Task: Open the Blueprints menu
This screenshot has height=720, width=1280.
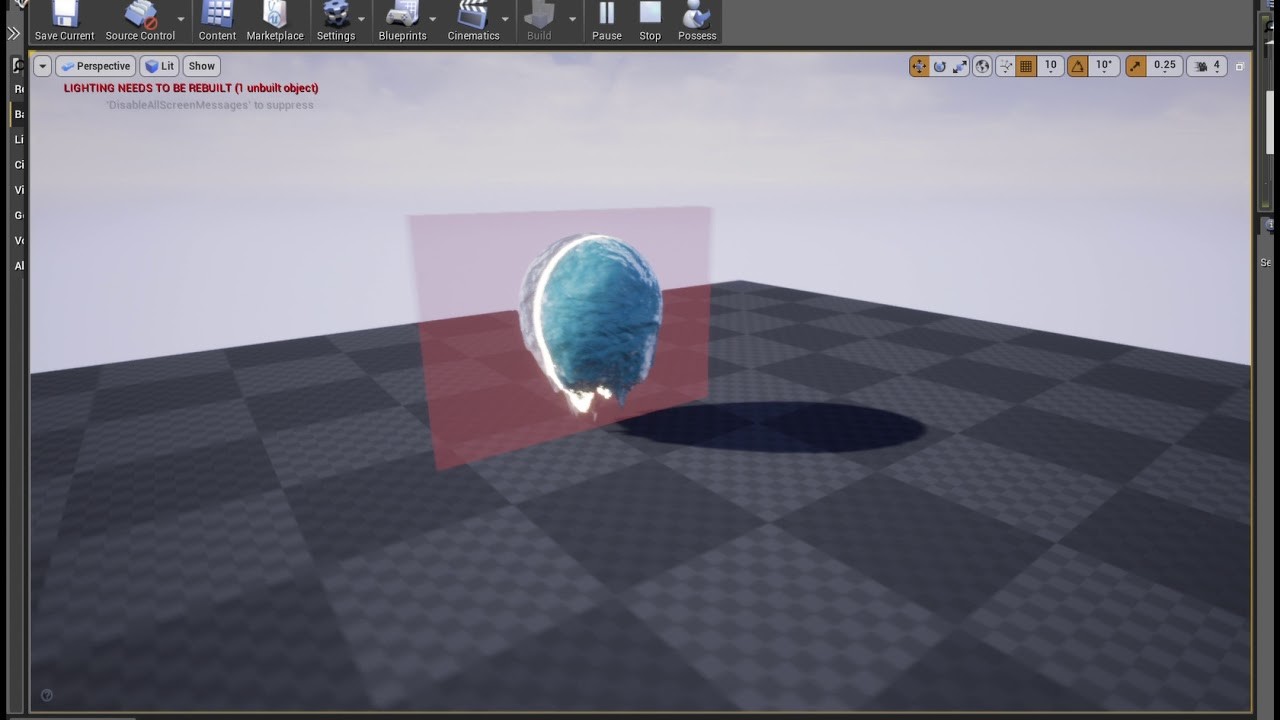Action: pyautogui.click(x=402, y=20)
